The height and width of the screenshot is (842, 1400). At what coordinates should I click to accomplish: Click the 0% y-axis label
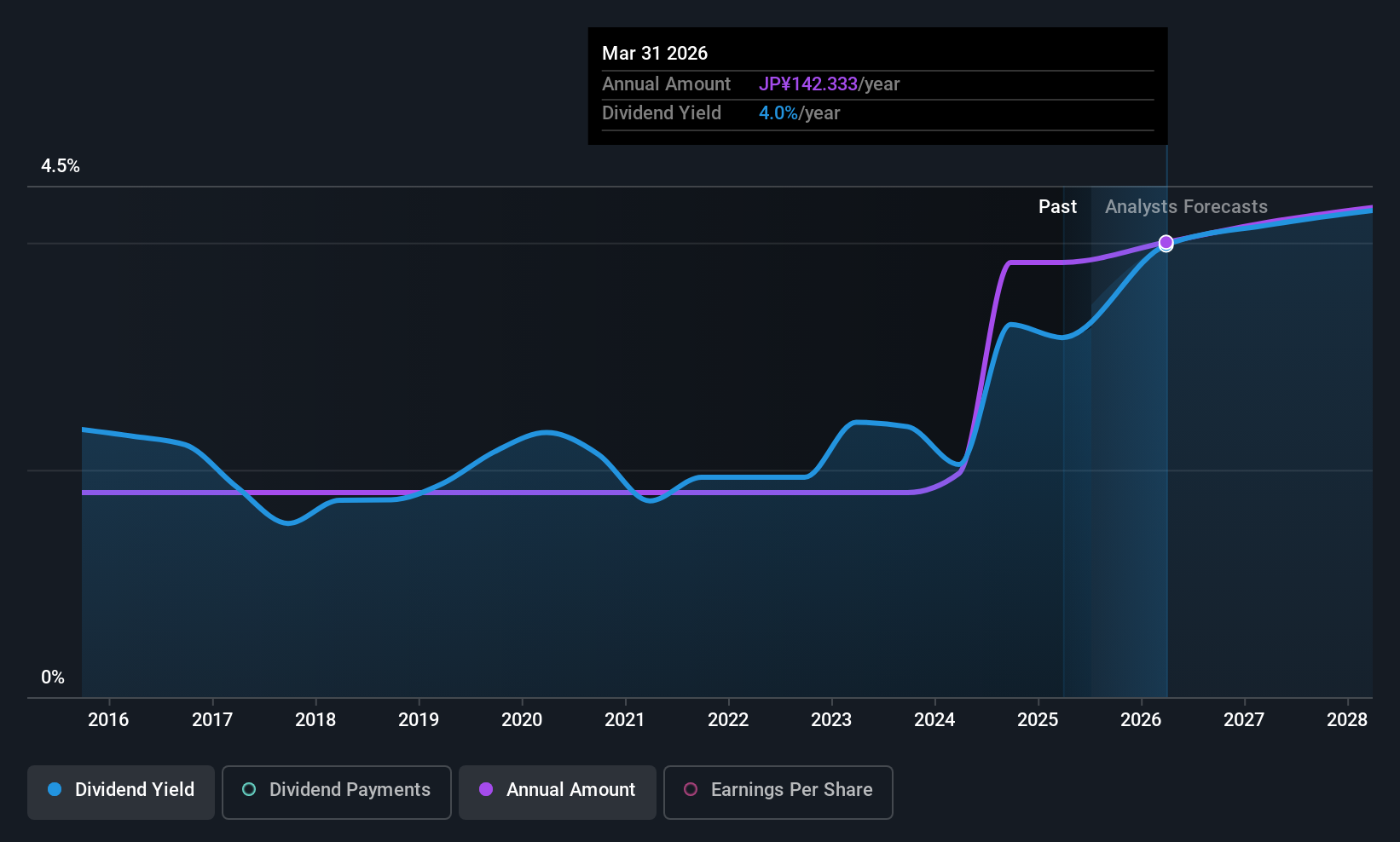point(53,678)
